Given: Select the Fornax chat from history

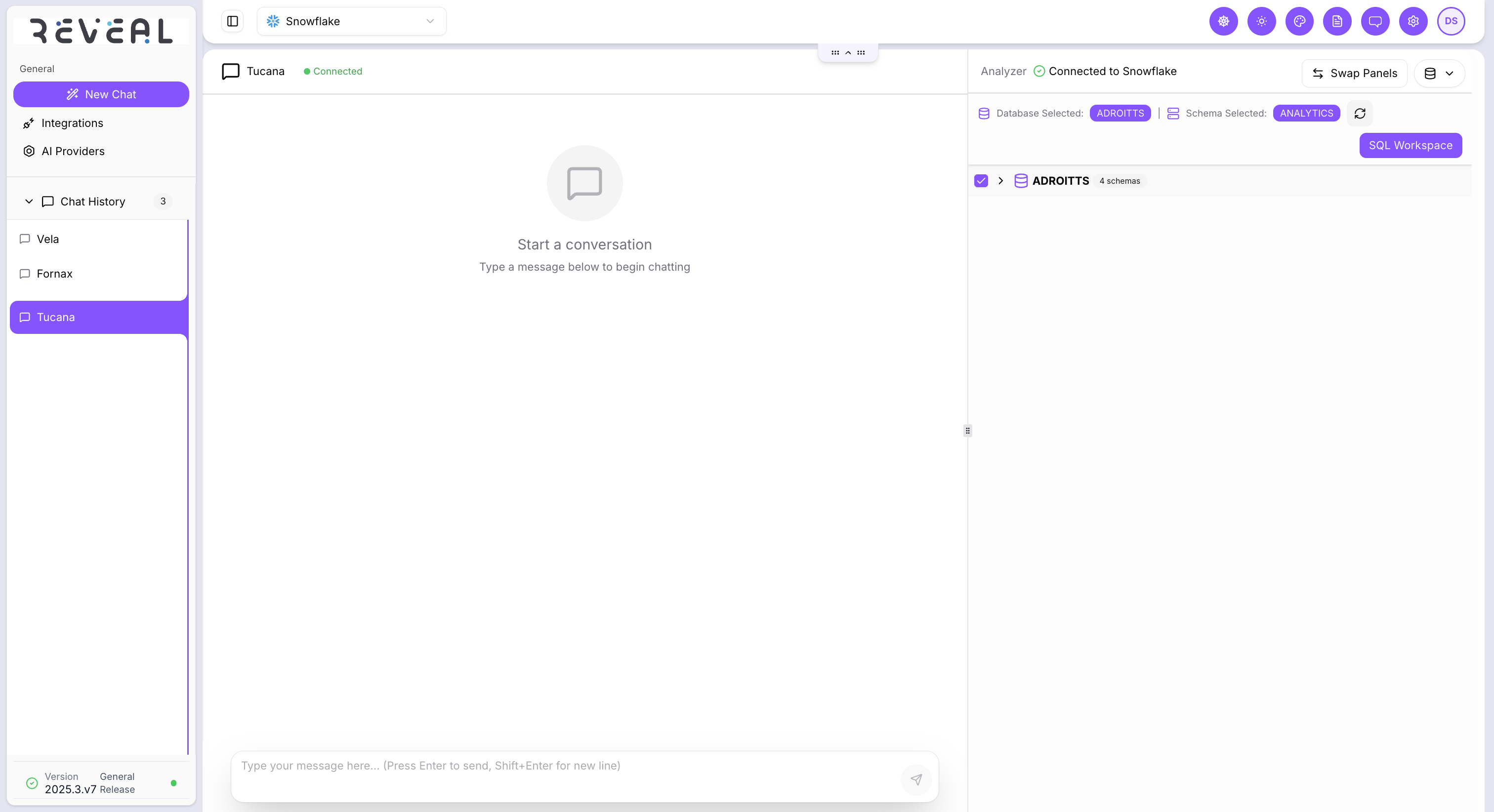Looking at the screenshot, I should pos(54,273).
